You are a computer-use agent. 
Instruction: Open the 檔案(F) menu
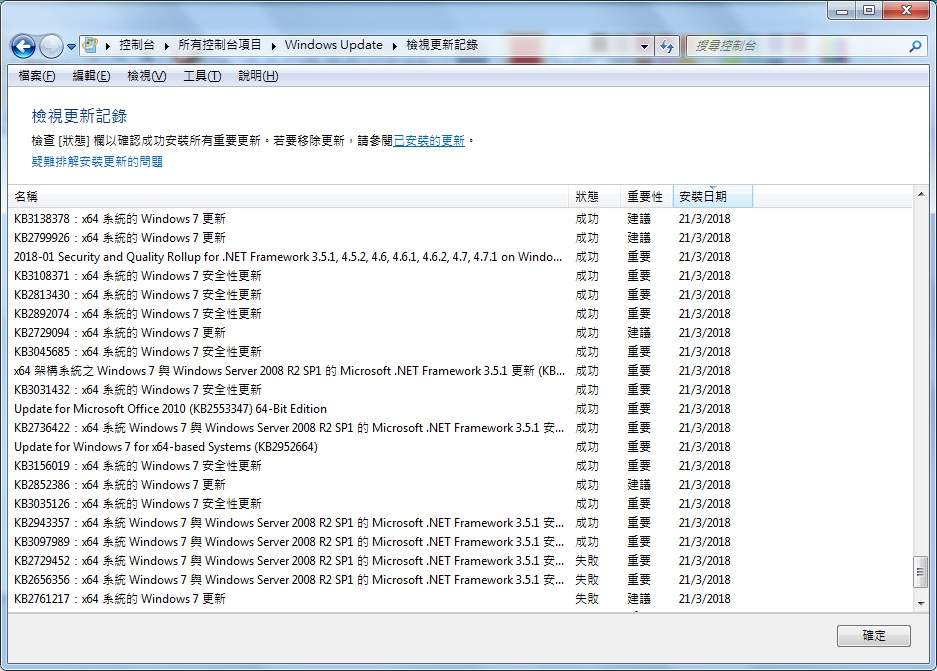point(36,76)
